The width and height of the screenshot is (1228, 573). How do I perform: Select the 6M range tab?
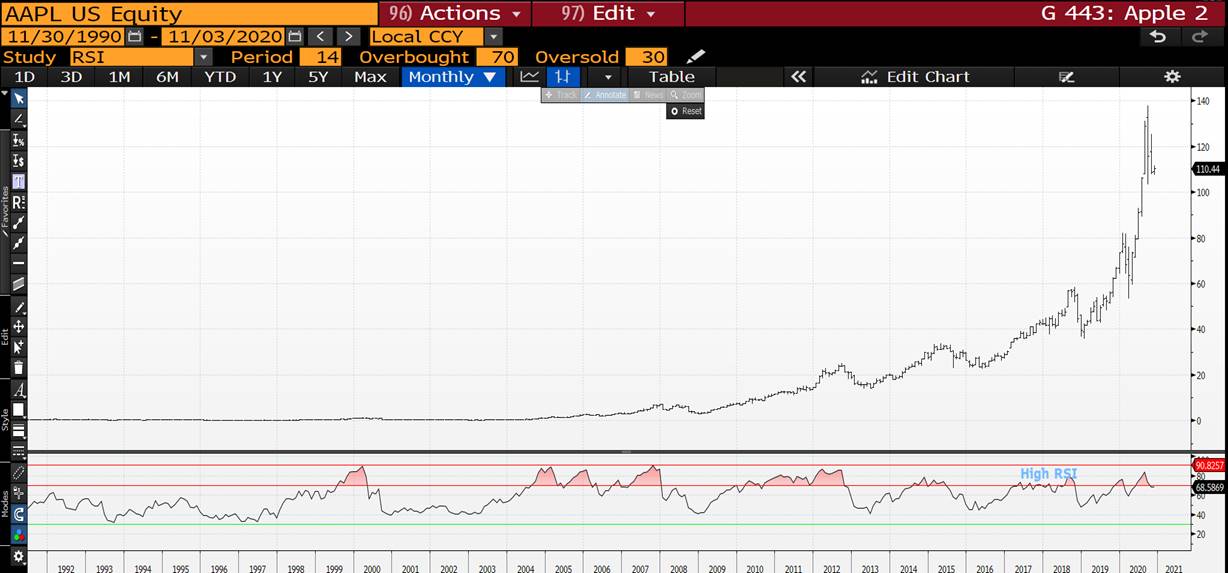168,76
